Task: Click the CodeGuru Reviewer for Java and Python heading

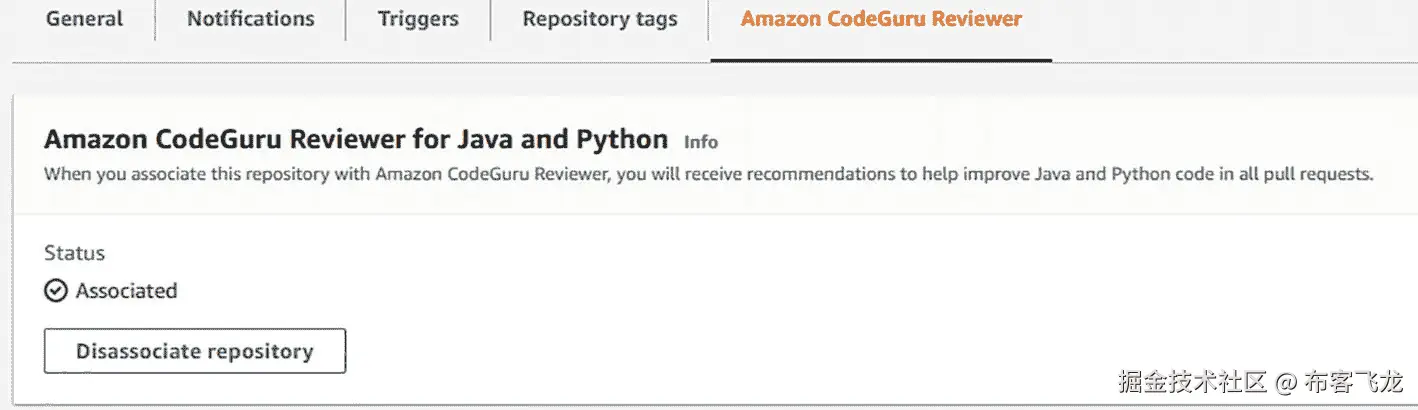Action: coord(356,139)
